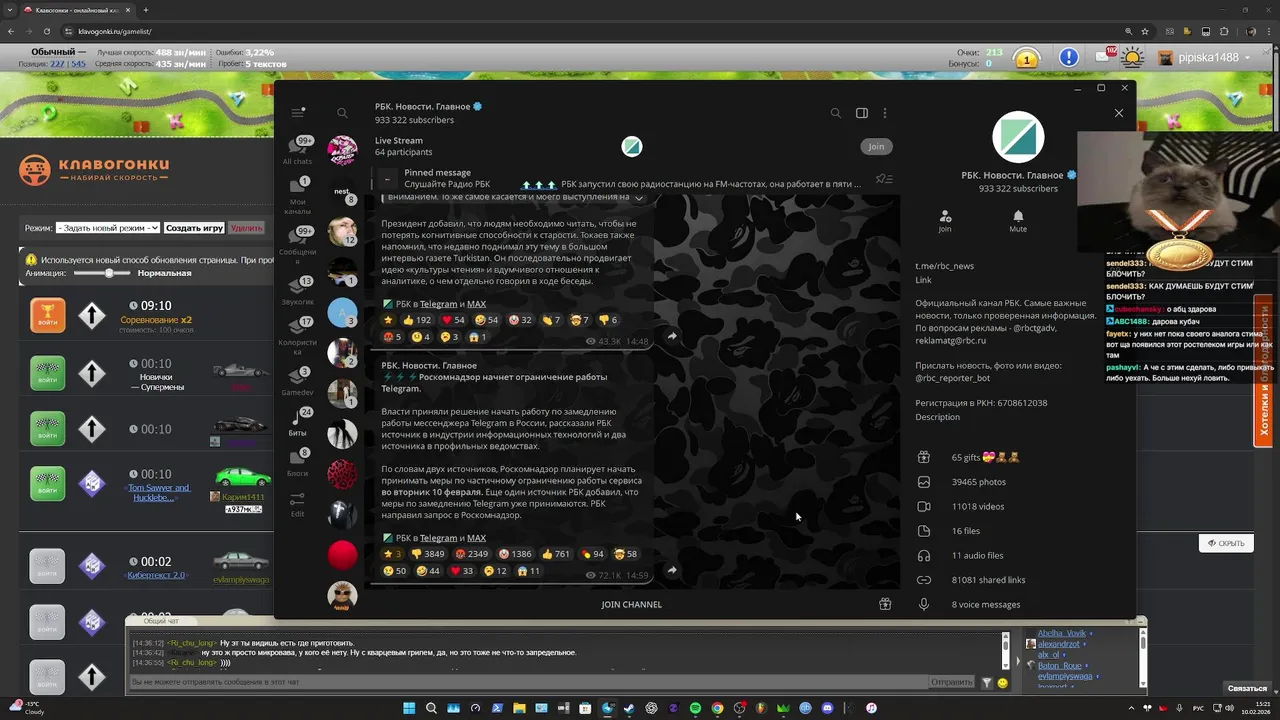Open Биты chat folder
Viewport: 1280px width, 720px height.
point(297,422)
